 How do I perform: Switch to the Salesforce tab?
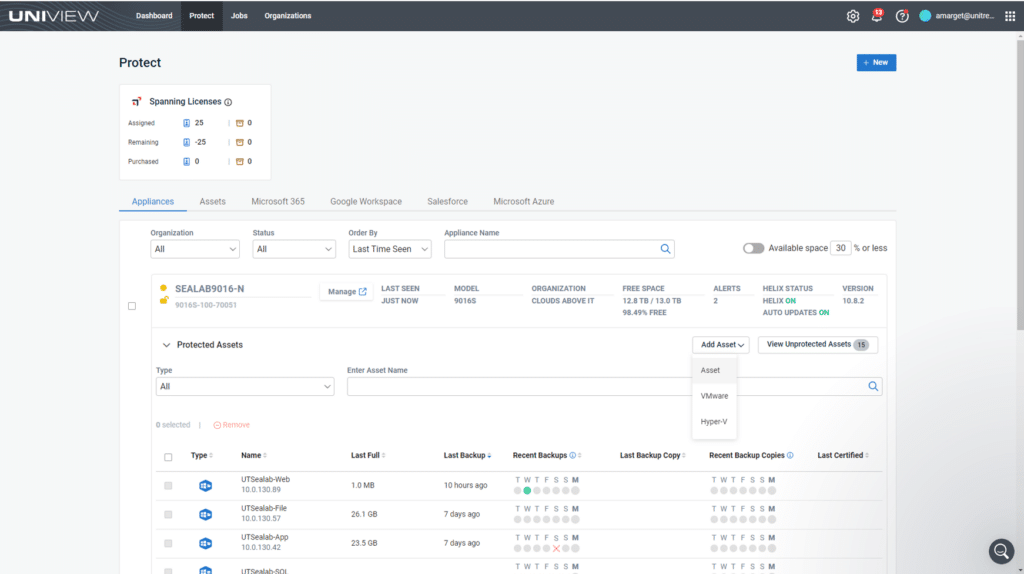(447, 201)
